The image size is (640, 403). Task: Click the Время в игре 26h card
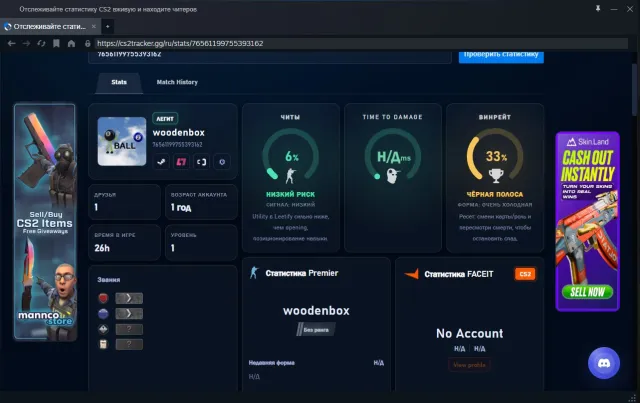click(x=124, y=242)
